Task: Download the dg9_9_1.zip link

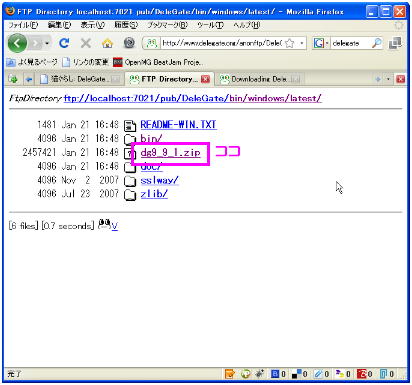Action: (x=170, y=153)
